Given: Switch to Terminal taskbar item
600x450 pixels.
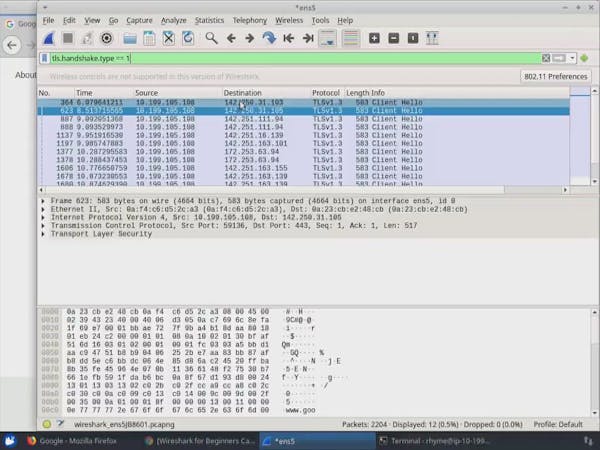Looking at the screenshot, I should [x=435, y=441].
